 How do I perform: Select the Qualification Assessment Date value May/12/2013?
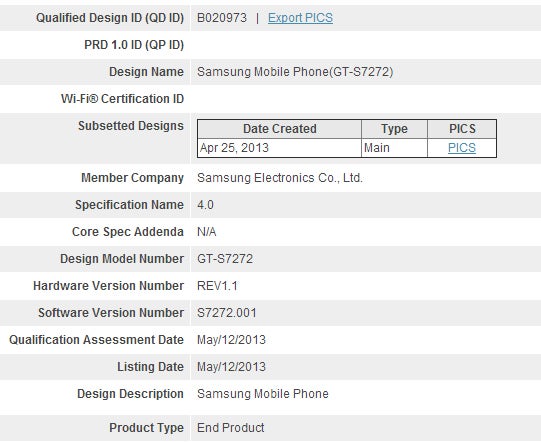click(x=231, y=340)
